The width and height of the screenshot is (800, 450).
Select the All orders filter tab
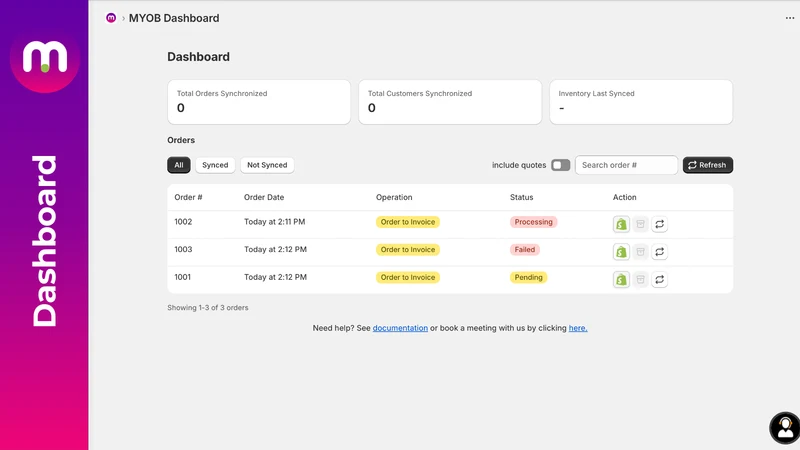(x=179, y=165)
